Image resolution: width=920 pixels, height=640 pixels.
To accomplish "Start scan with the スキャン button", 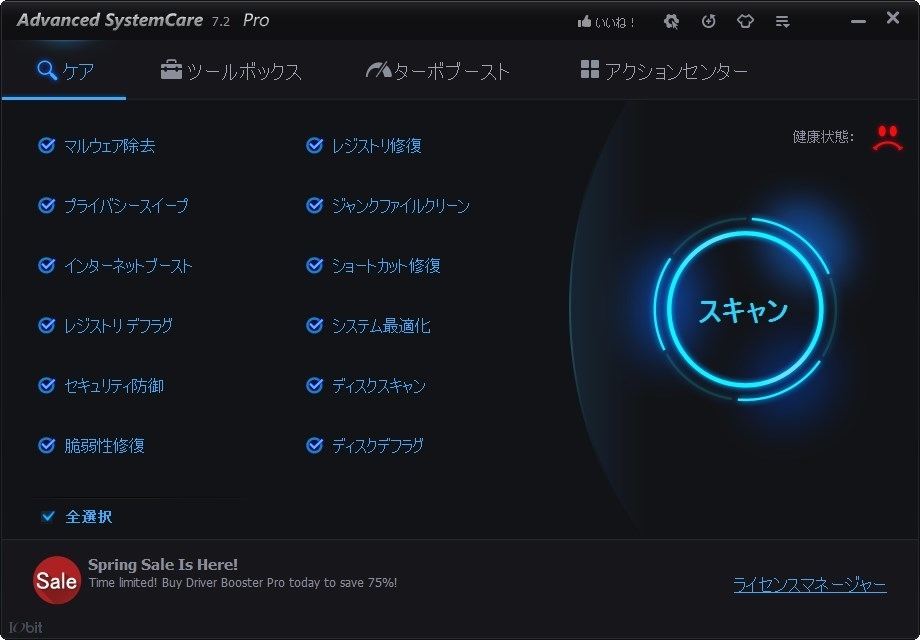I will pos(743,309).
